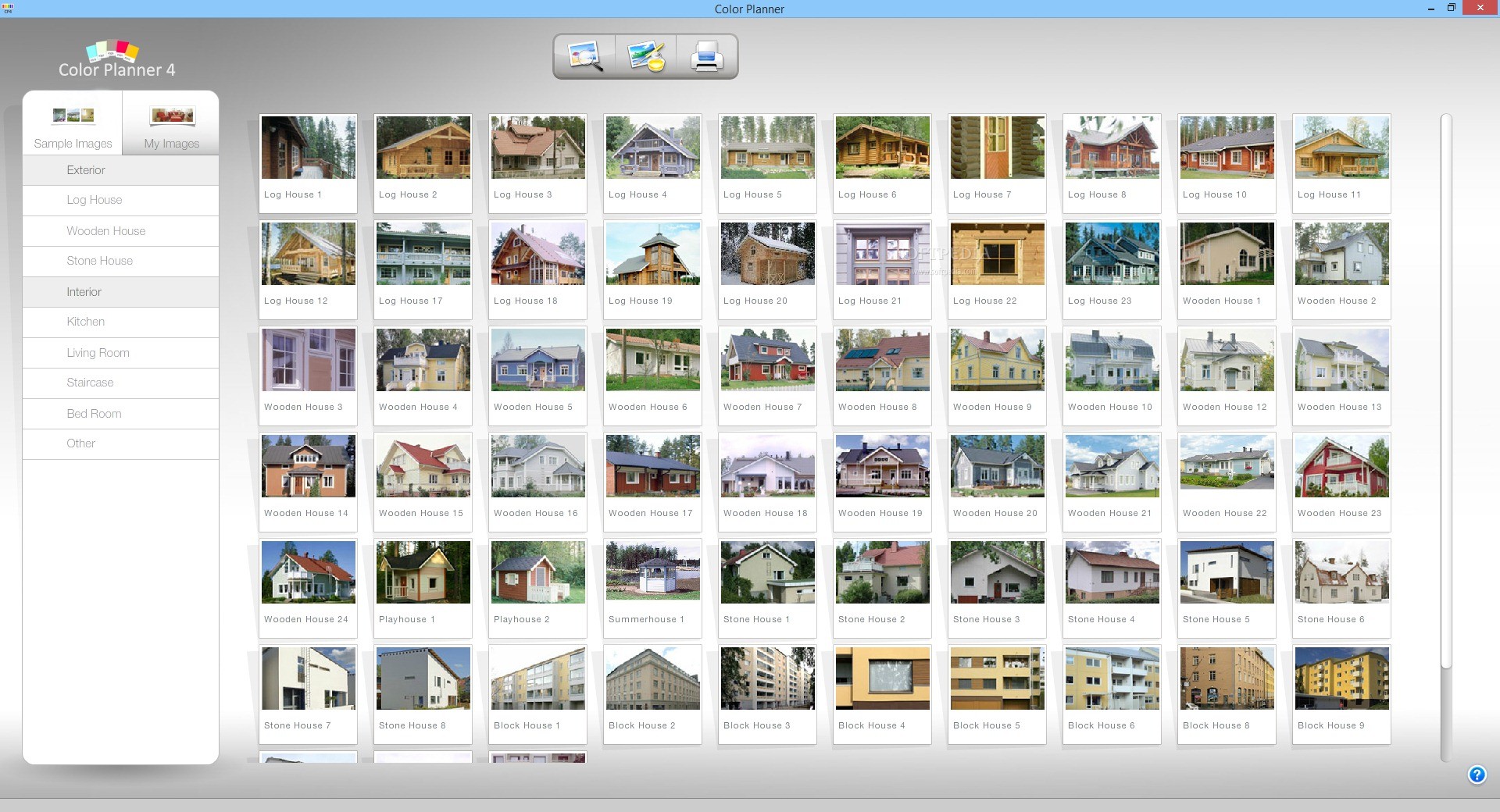1500x812 pixels.
Task: Show Kitchen sample images
Action: coord(120,322)
